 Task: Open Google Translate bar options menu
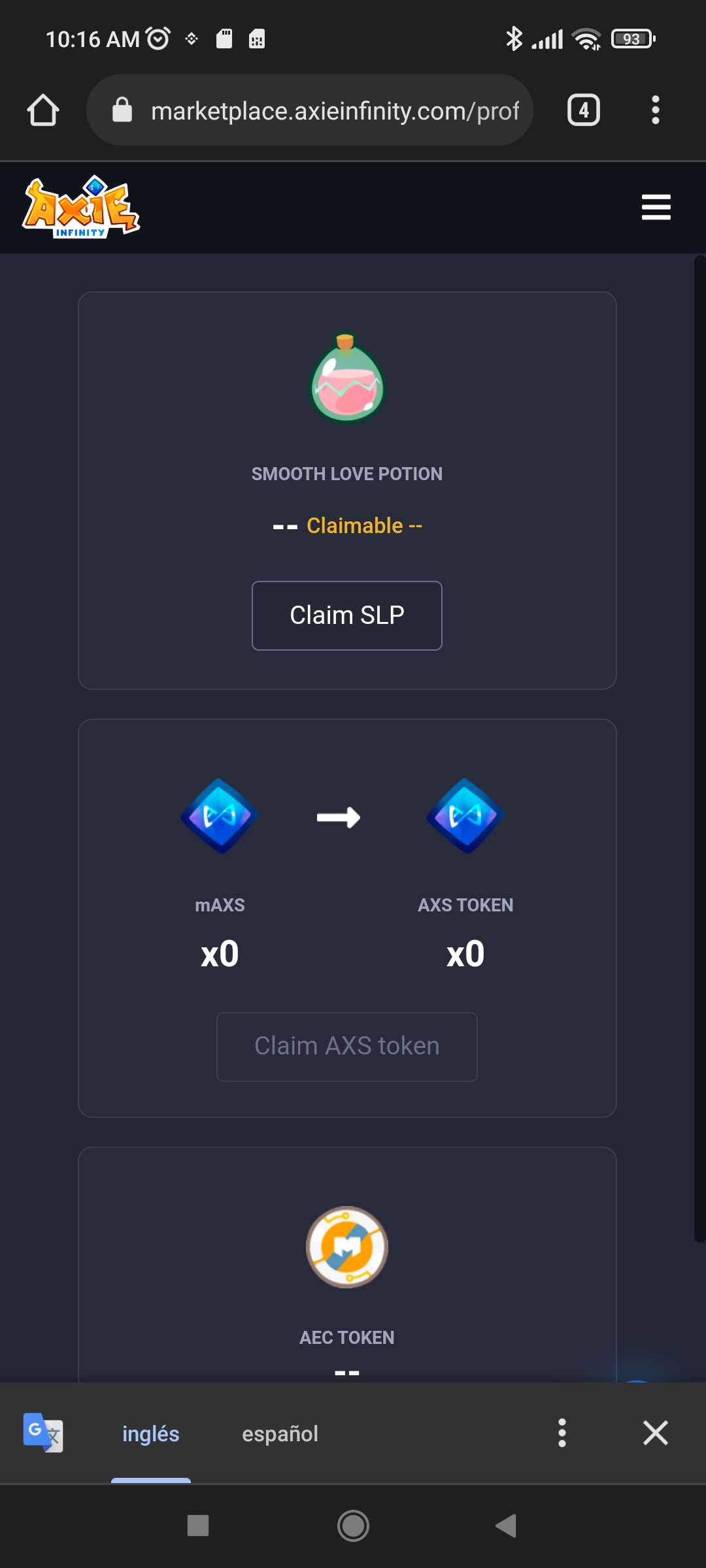[x=562, y=1433]
